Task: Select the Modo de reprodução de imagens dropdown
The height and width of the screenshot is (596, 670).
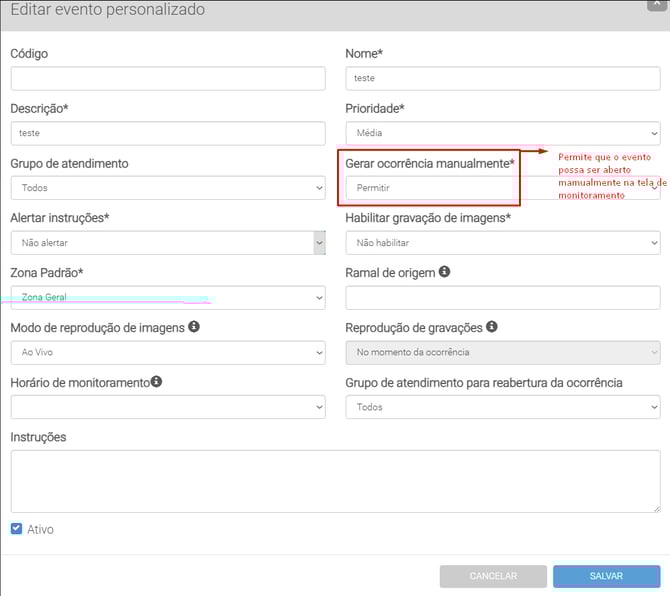Action: click(x=168, y=353)
